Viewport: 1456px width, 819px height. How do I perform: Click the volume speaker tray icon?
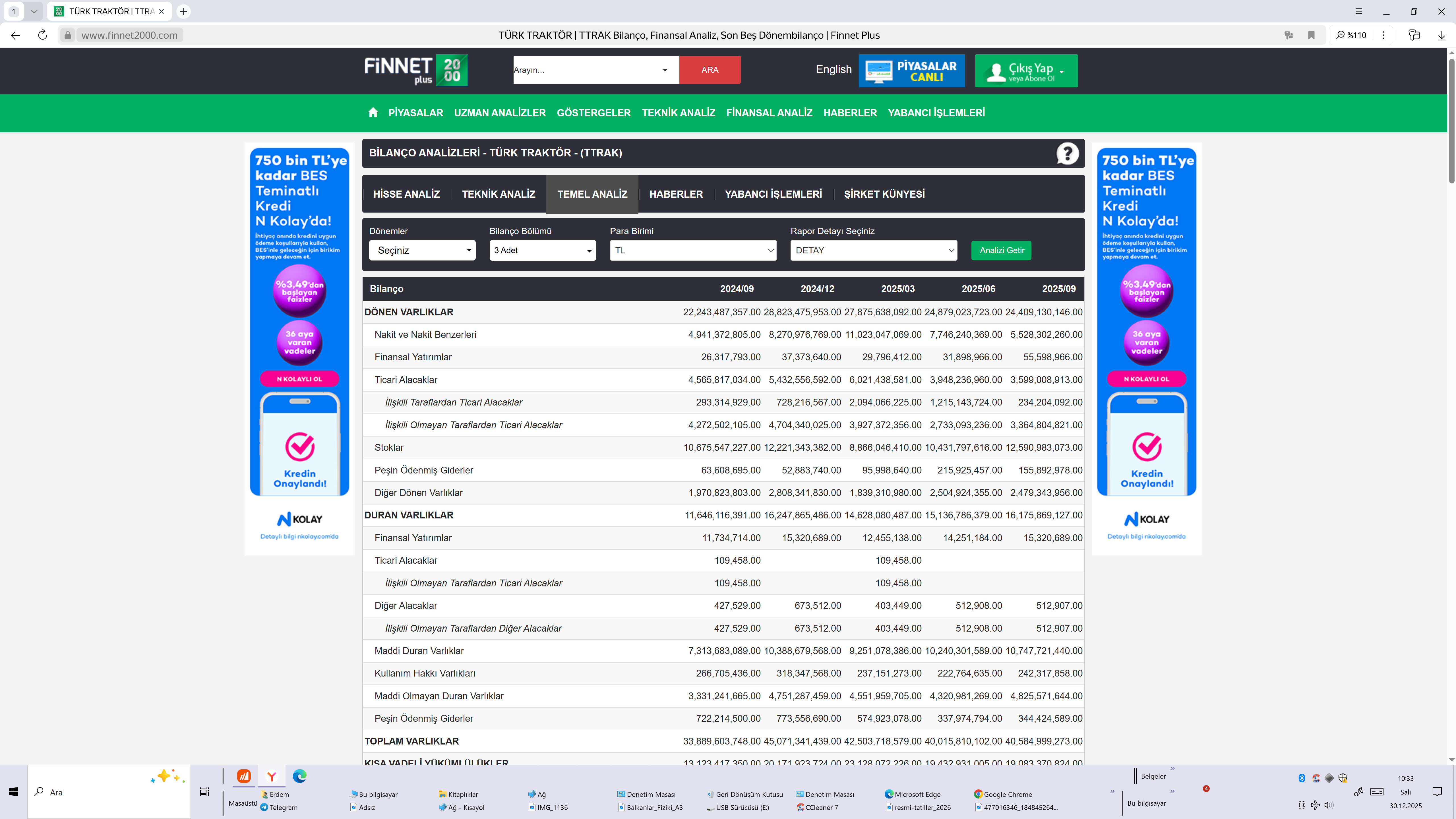coord(1329,805)
